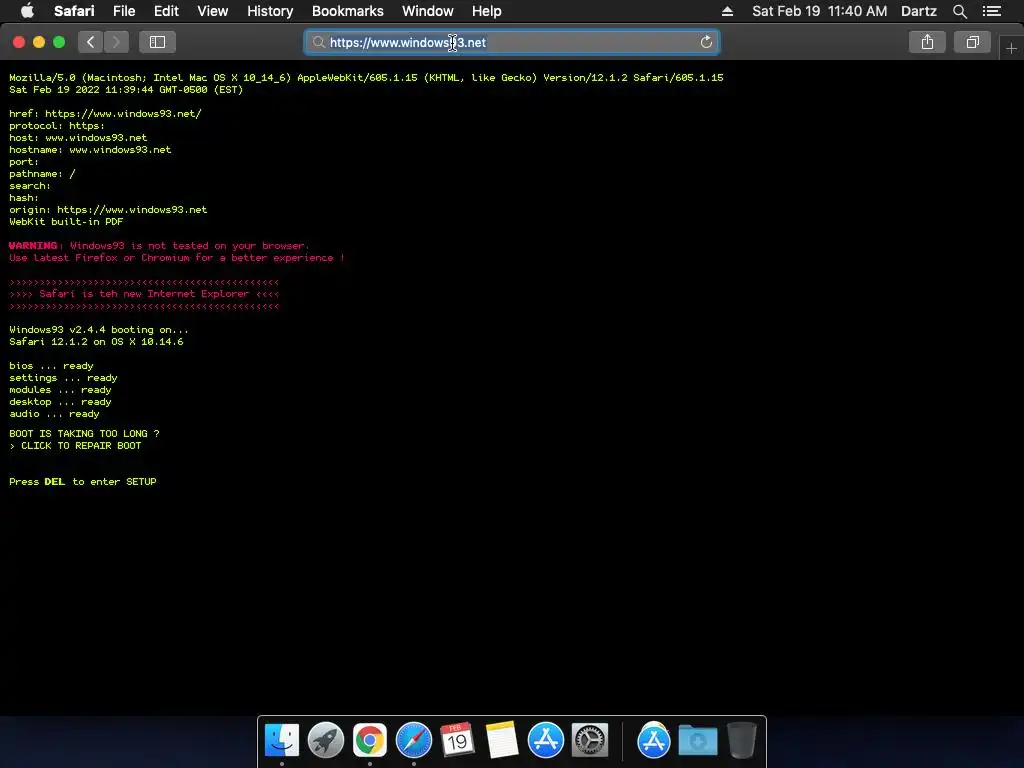Open Notes from the Dock
Image resolution: width=1024 pixels, height=768 pixels.
[x=502, y=740]
